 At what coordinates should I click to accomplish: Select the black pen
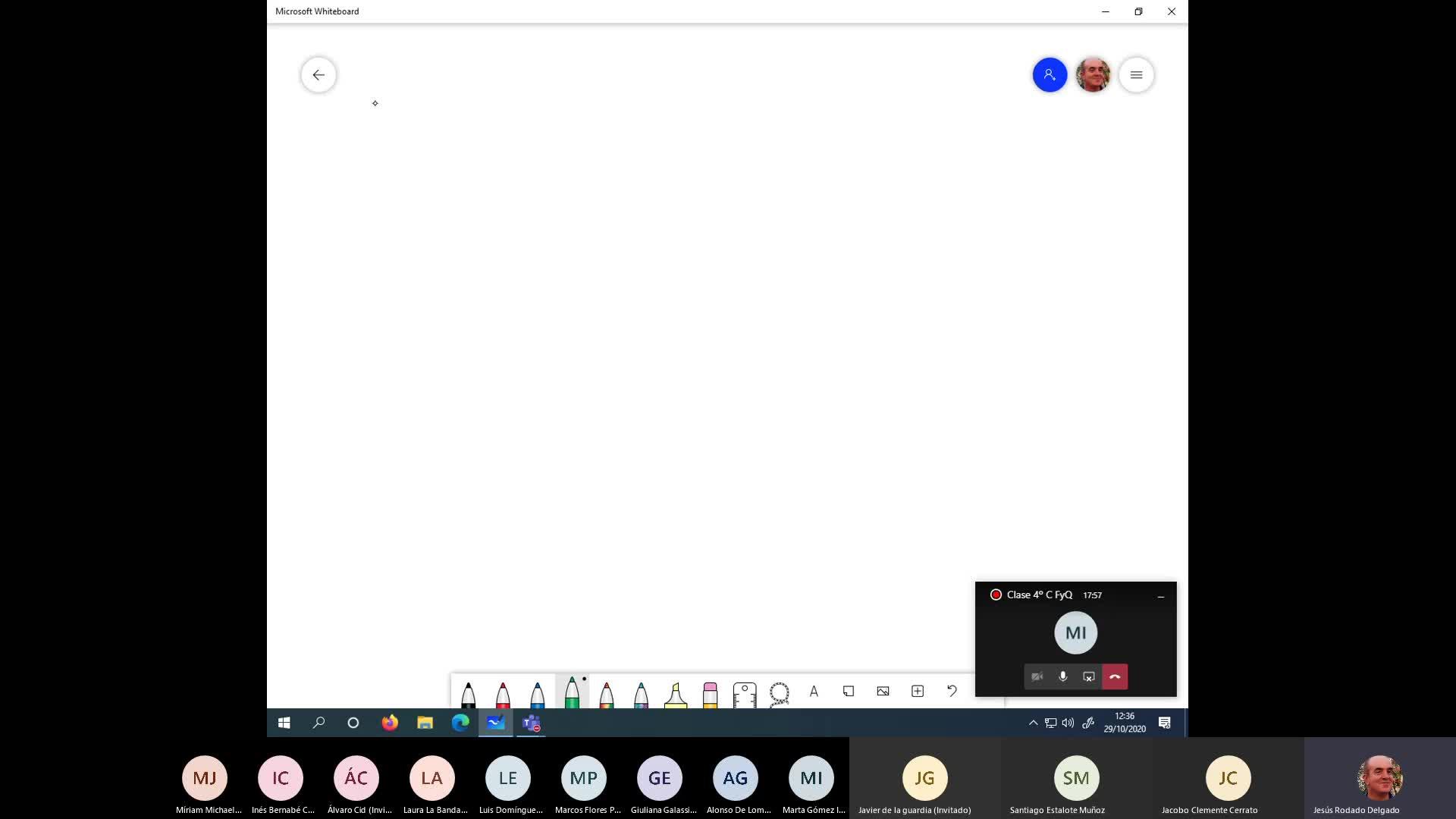pos(468,694)
